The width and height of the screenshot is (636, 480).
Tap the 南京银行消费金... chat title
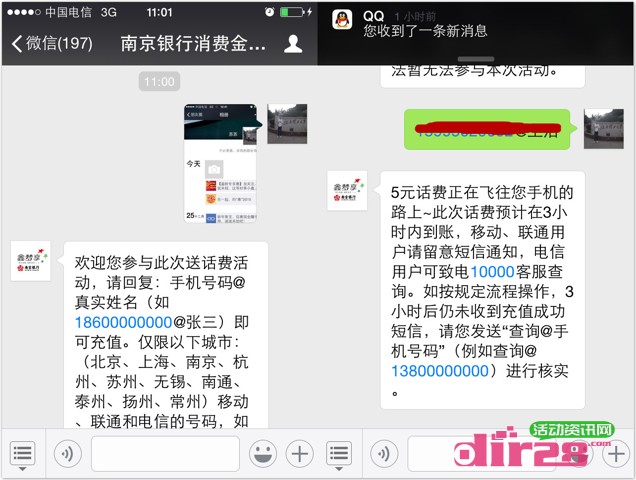pos(193,43)
